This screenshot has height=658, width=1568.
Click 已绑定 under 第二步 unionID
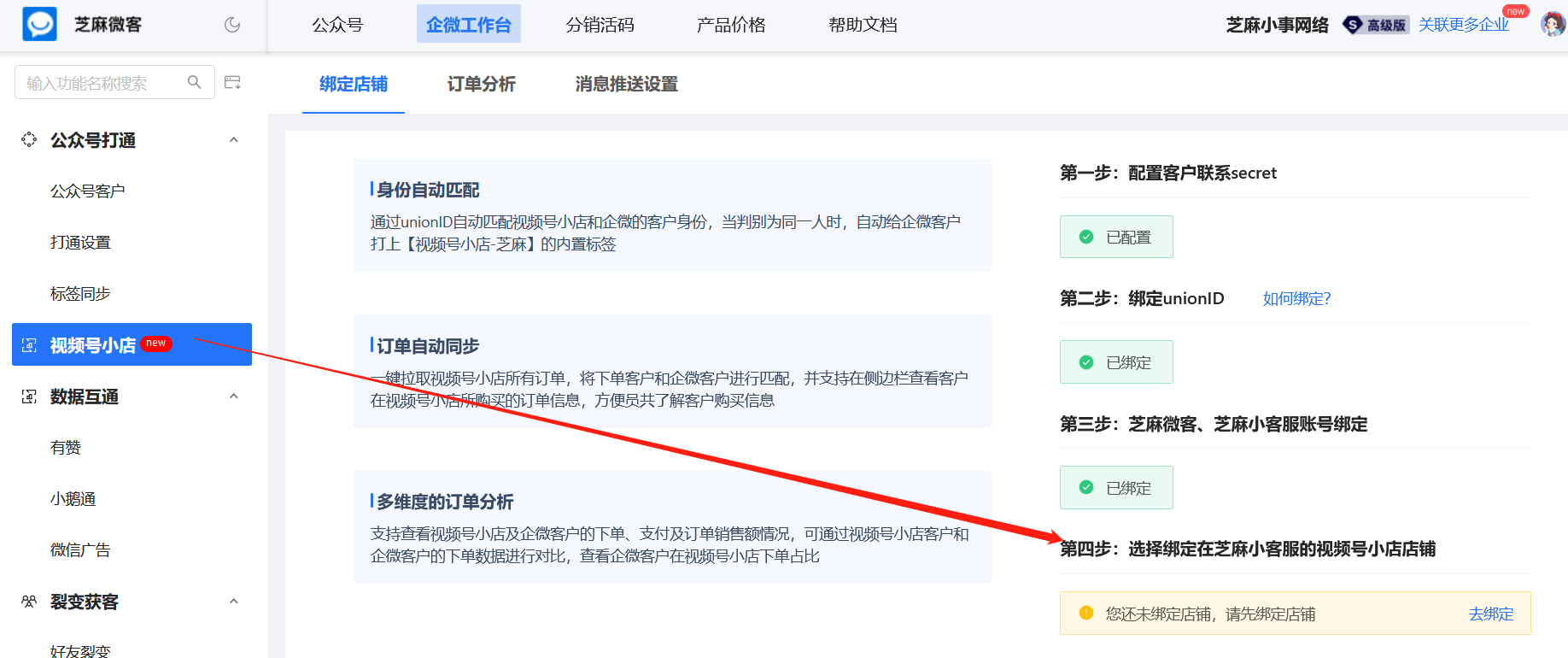(1116, 362)
